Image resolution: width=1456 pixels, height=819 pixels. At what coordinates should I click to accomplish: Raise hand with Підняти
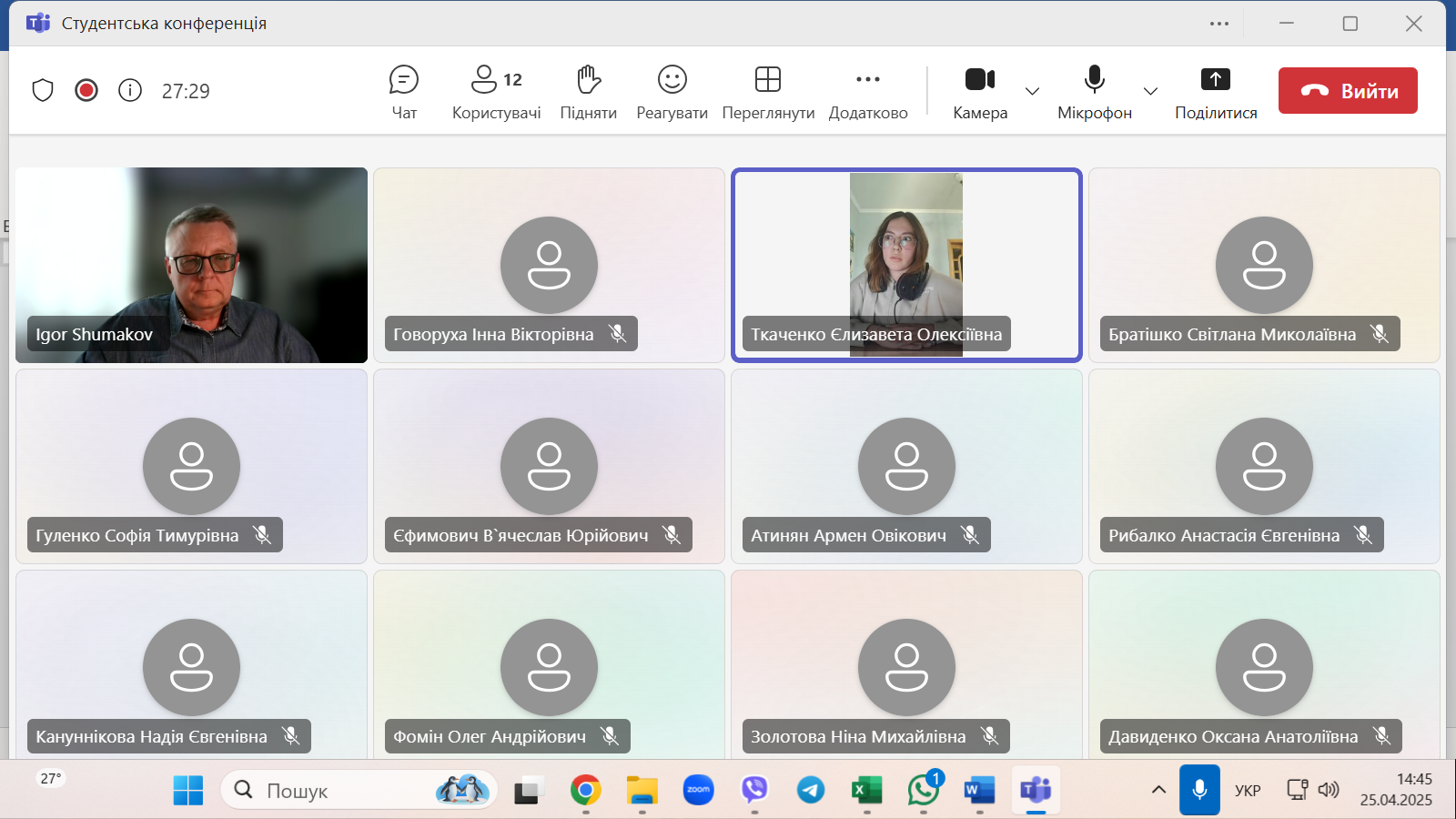click(589, 92)
